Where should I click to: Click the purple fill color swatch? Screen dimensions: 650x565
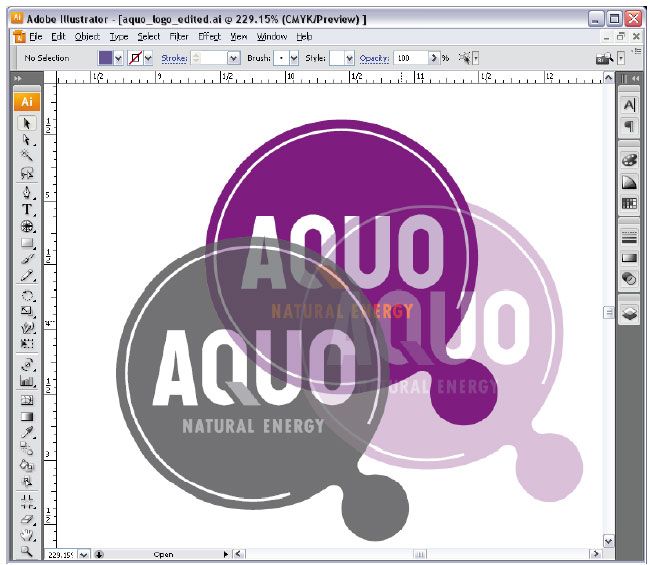click(105, 59)
